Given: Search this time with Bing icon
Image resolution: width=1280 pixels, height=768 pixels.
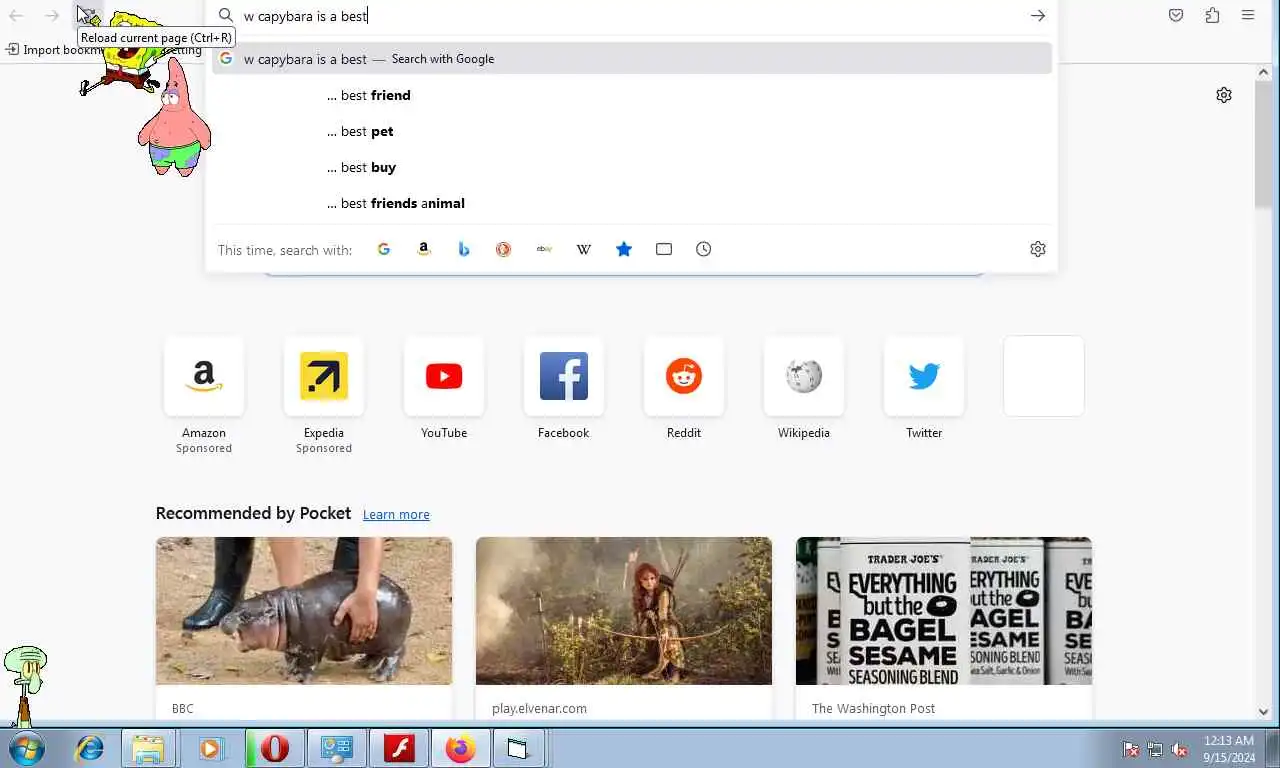Looking at the screenshot, I should [x=464, y=249].
